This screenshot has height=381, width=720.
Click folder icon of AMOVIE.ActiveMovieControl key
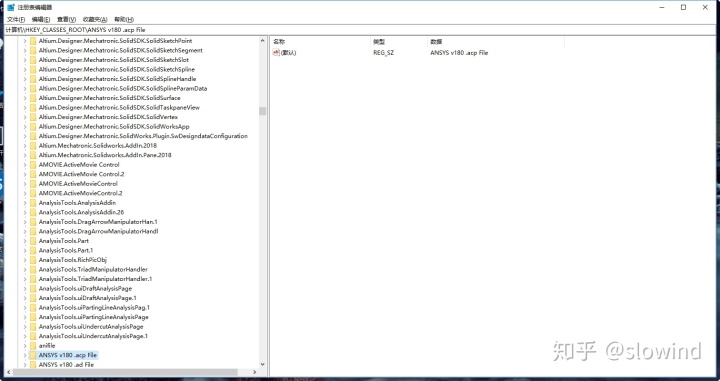coord(33,184)
